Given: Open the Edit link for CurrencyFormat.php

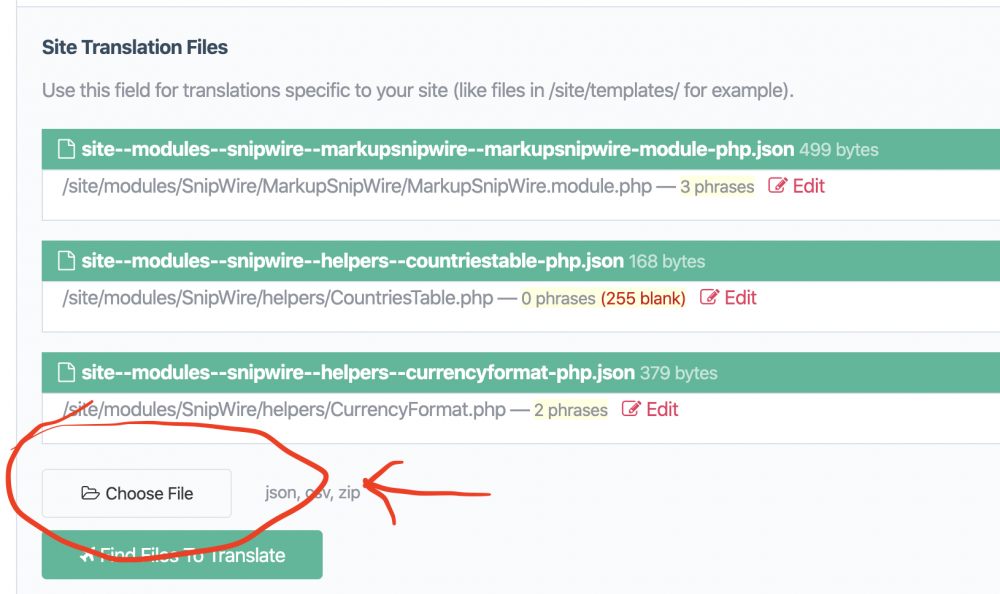Looking at the screenshot, I should [662, 409].
